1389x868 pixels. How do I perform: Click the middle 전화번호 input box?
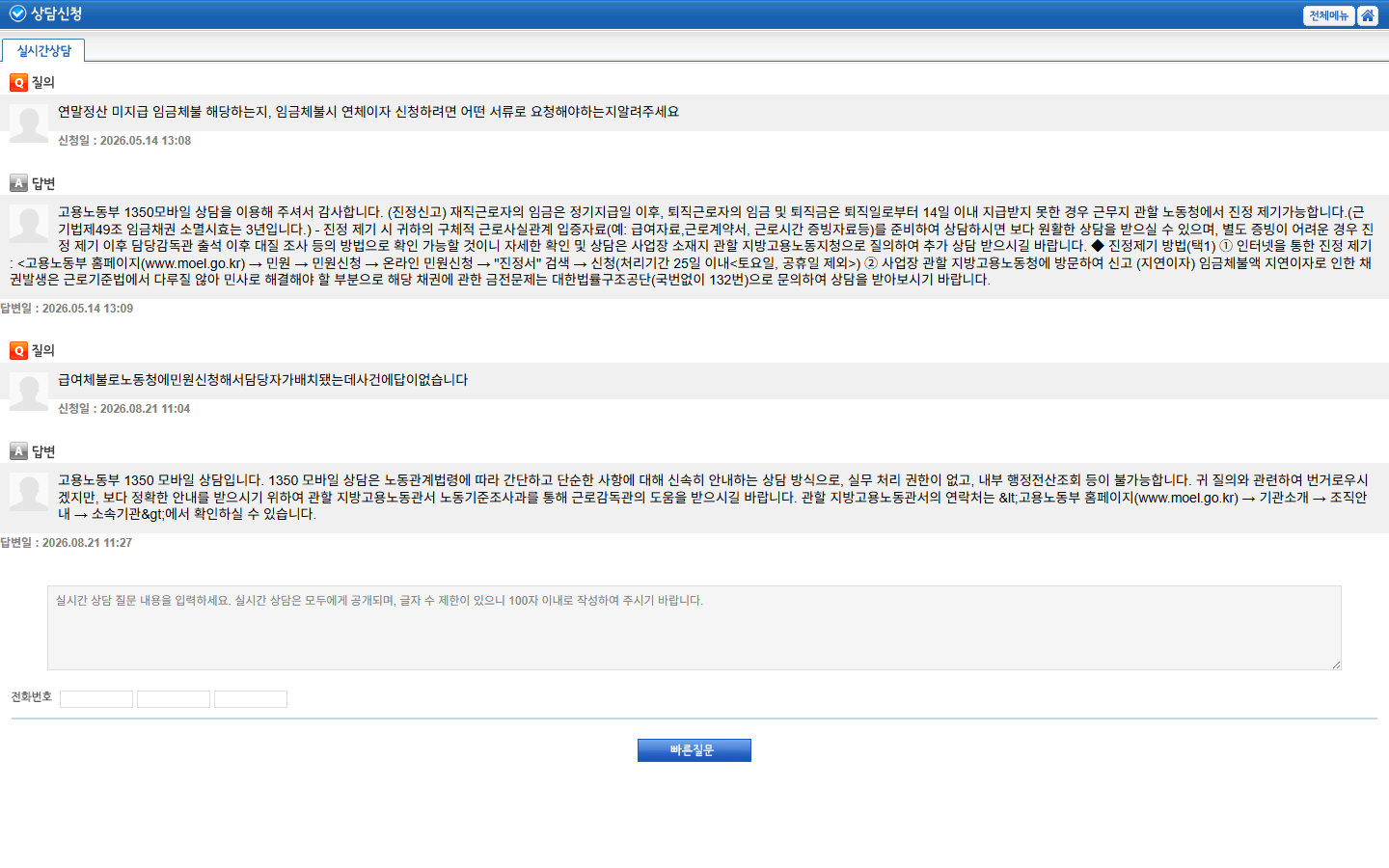click(174, 699)
